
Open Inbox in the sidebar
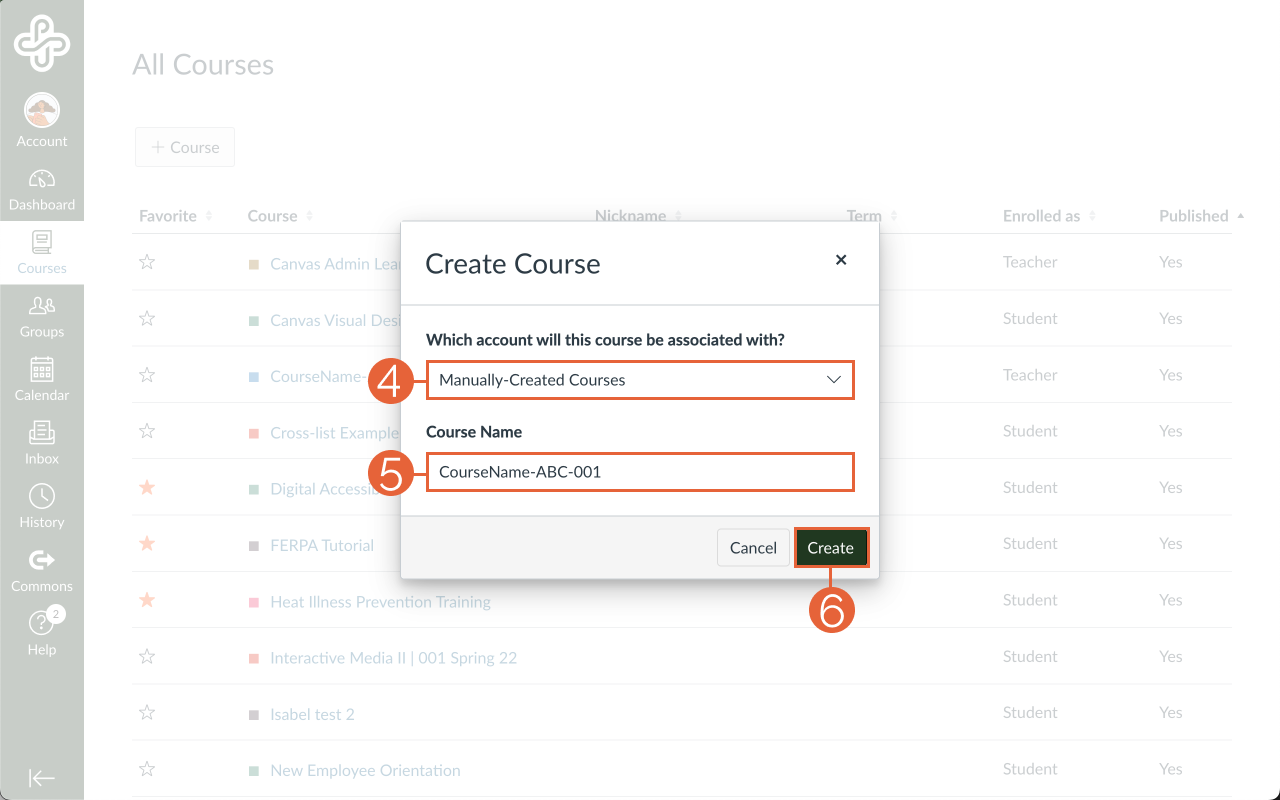[x=42, y=443]
